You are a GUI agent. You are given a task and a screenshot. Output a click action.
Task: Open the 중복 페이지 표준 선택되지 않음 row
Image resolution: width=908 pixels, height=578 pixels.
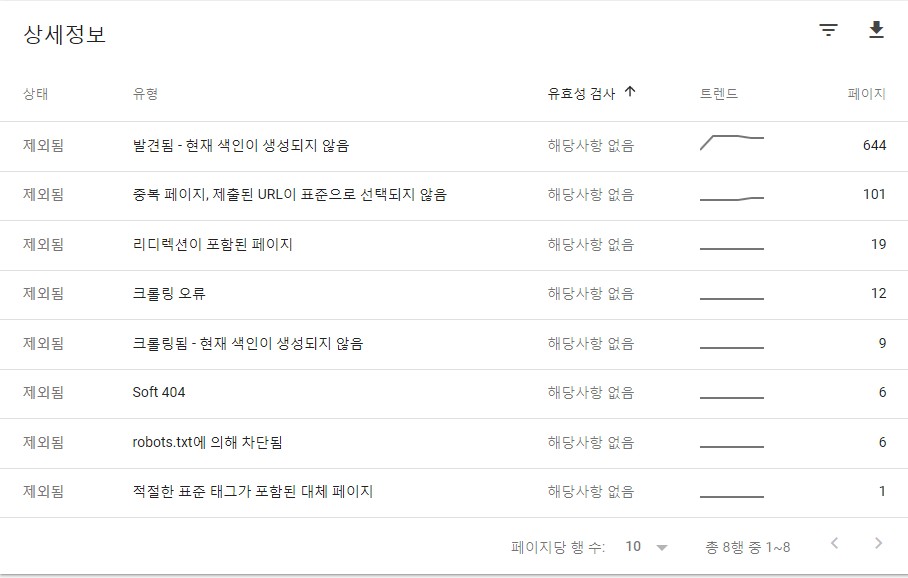[x=454, y=196]
